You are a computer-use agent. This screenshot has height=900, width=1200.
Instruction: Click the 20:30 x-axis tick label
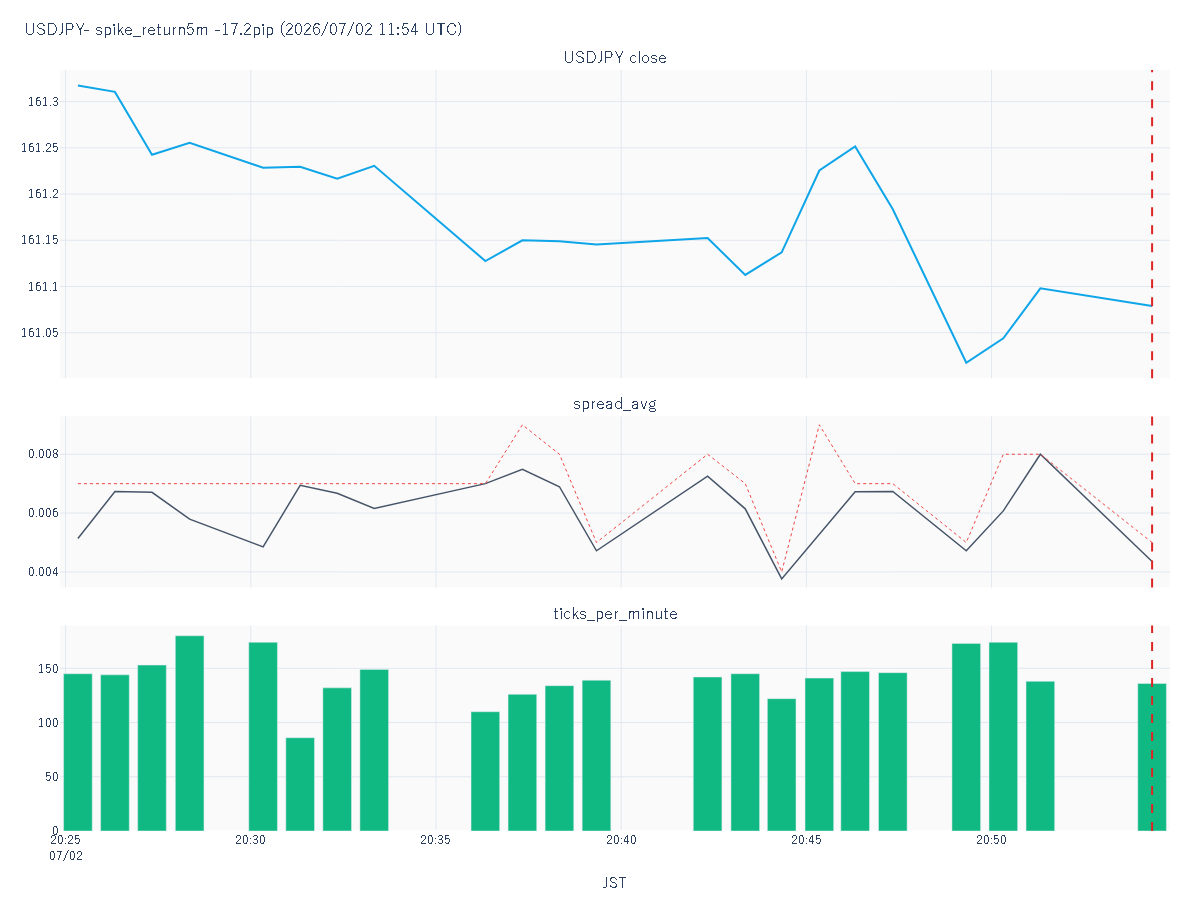point(250,841)
